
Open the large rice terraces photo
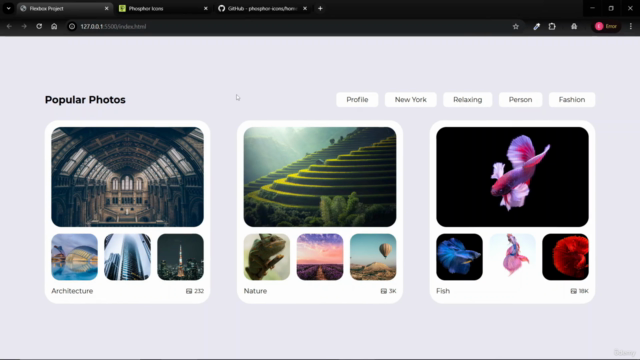point(320,177)
